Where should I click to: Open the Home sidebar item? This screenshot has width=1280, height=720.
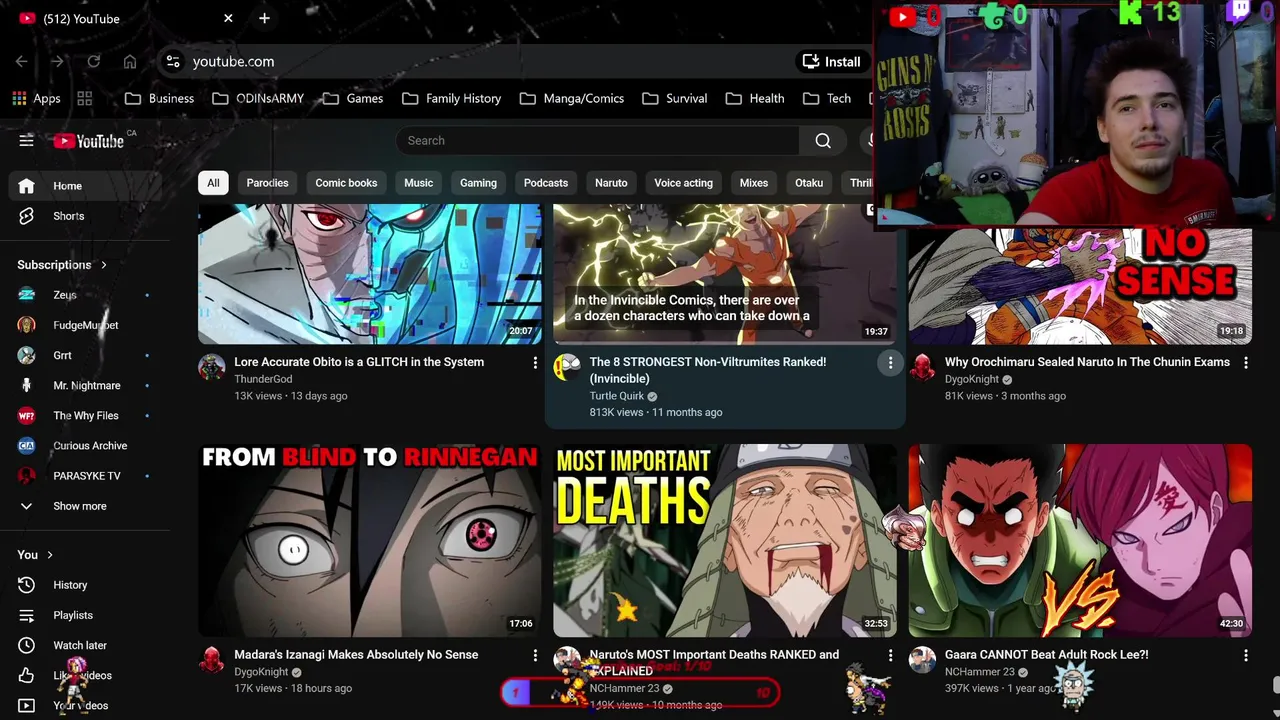[85, 186]
